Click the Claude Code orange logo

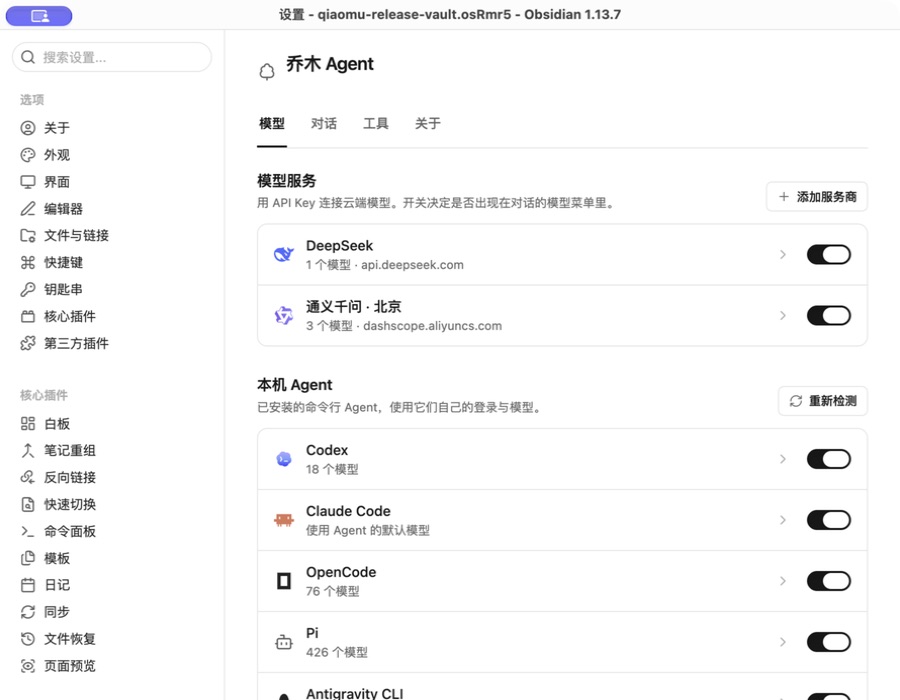[x=284, y=520]
